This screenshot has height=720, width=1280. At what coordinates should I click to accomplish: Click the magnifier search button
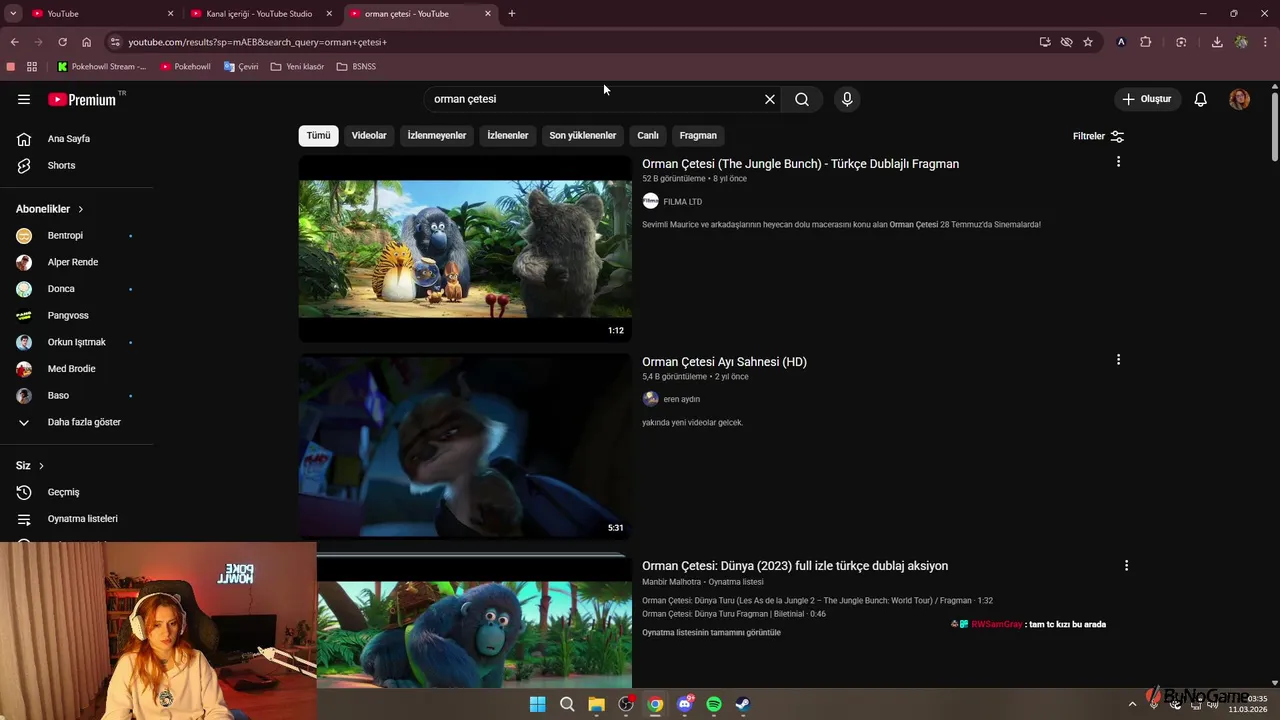pos(802,99)
